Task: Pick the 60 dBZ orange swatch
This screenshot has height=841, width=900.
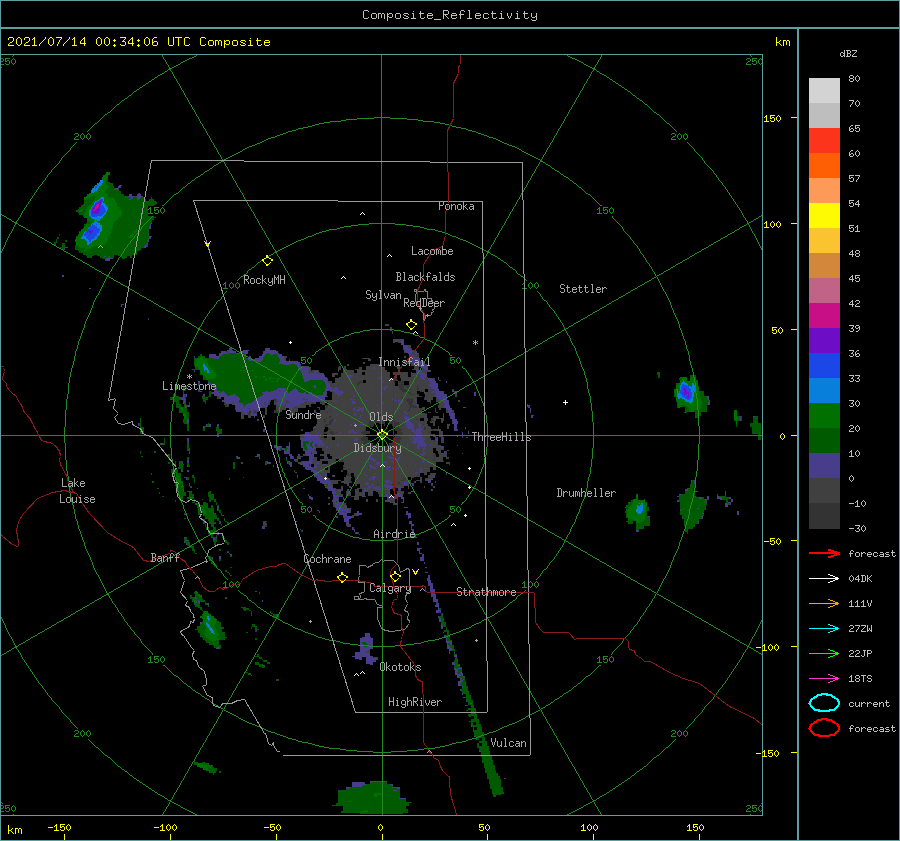Action: pos(824,165)
